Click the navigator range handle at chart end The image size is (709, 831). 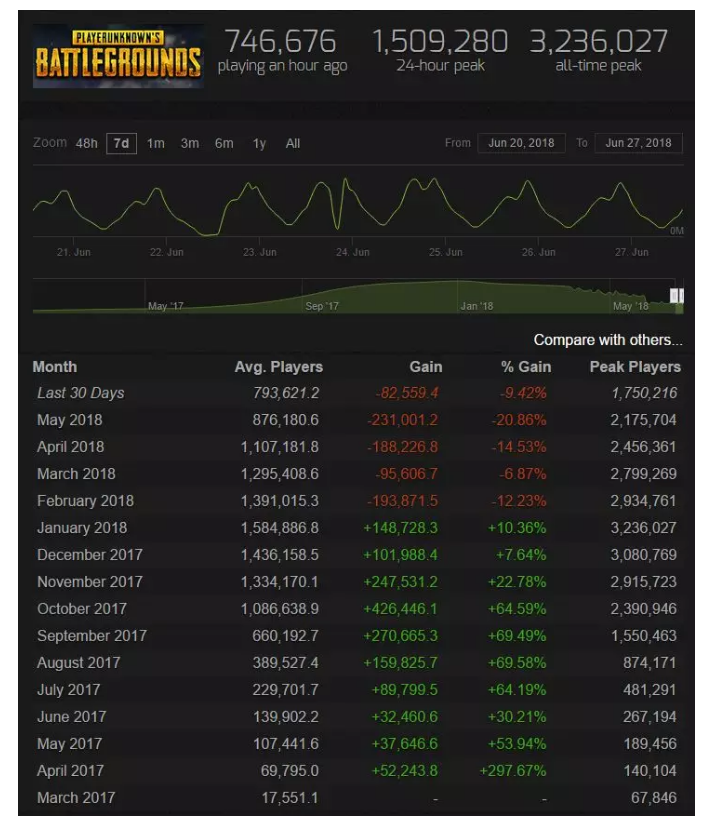[x=677, y=296]
